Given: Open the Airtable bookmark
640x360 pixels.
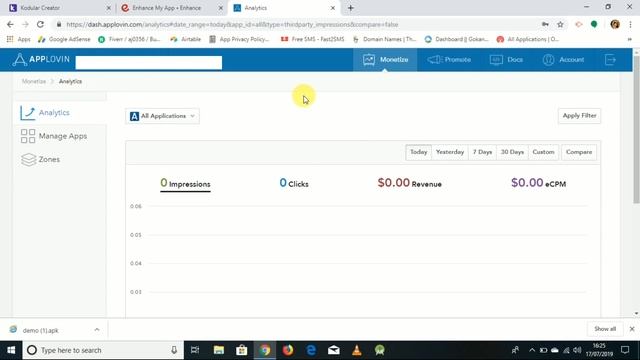Looking at the screenshot, I should 186,39.
